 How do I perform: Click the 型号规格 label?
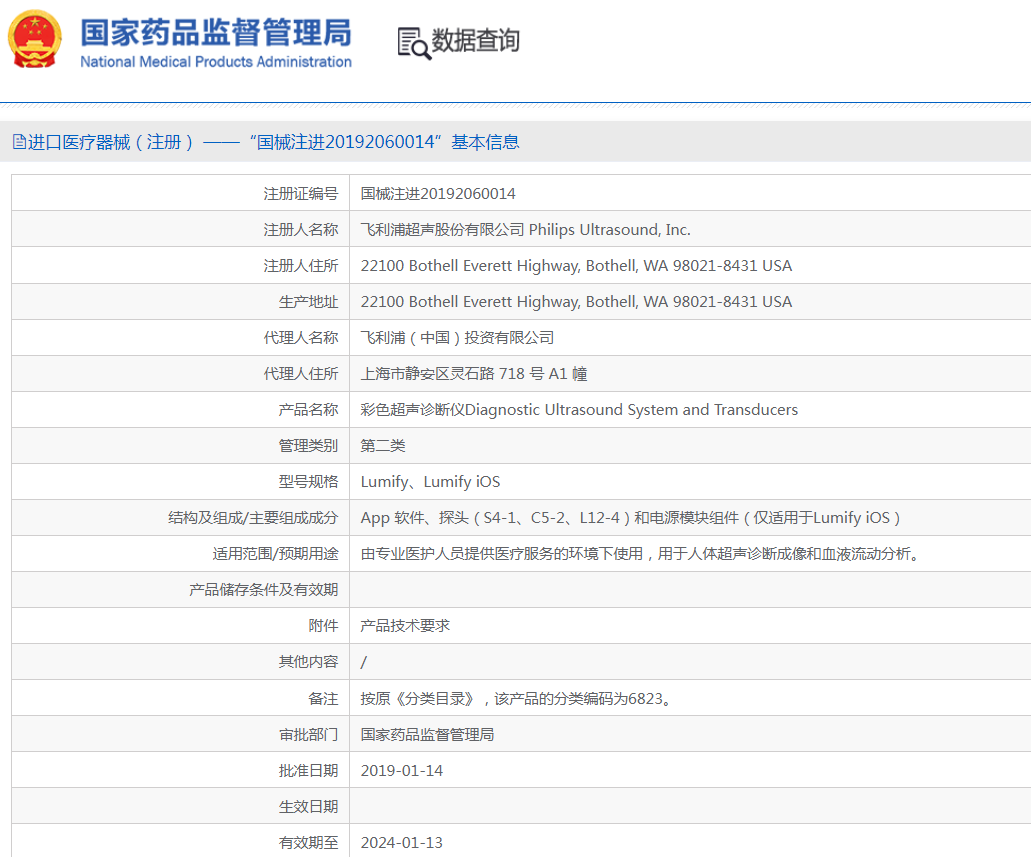tap(308, 482)
